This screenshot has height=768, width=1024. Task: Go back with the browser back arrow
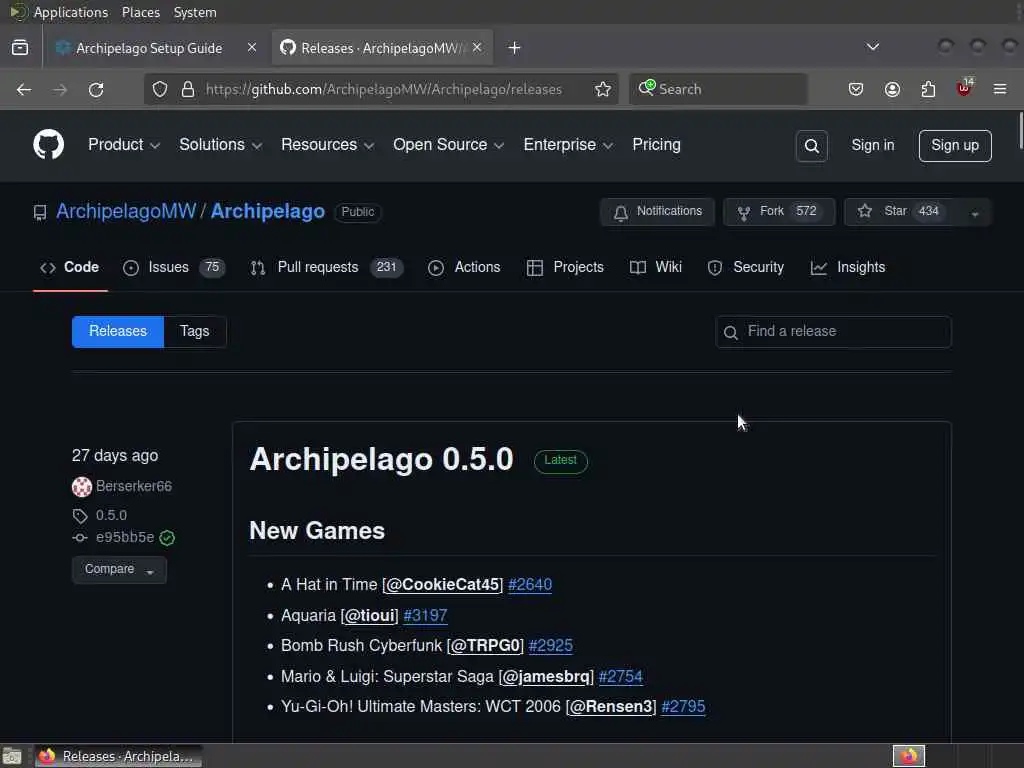coord(24,89)
